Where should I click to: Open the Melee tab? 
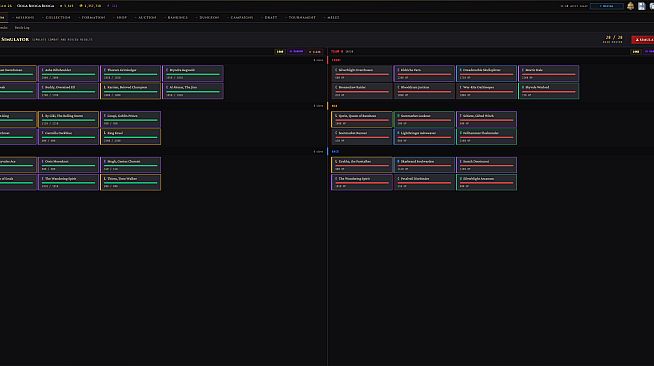(x=333, y=18)
